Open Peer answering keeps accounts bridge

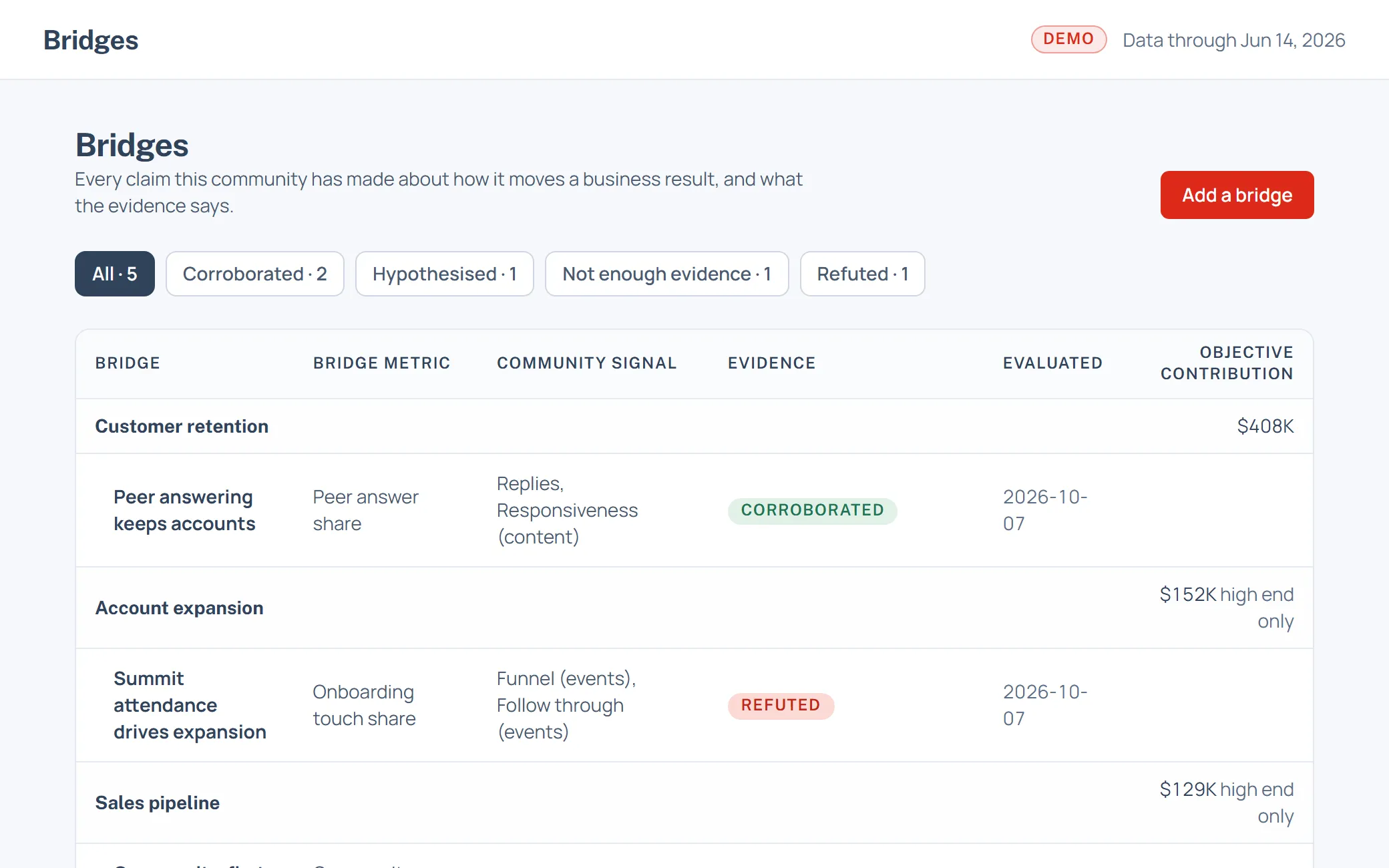point(184,510)
